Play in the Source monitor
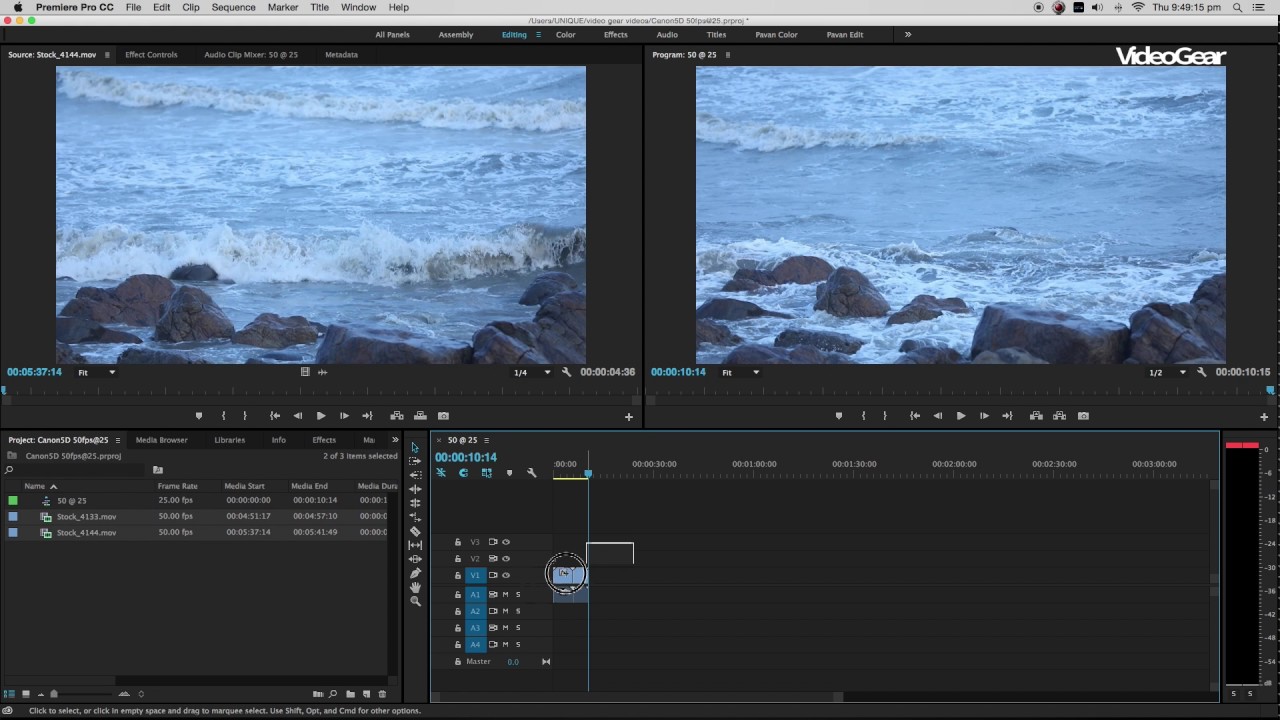 tap(320, 416)
